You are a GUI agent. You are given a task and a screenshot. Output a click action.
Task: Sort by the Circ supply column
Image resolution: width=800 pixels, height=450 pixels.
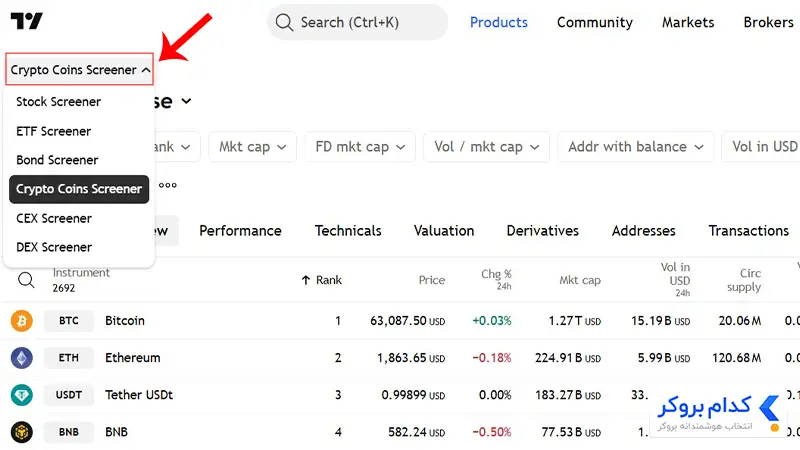pos(744,280)
